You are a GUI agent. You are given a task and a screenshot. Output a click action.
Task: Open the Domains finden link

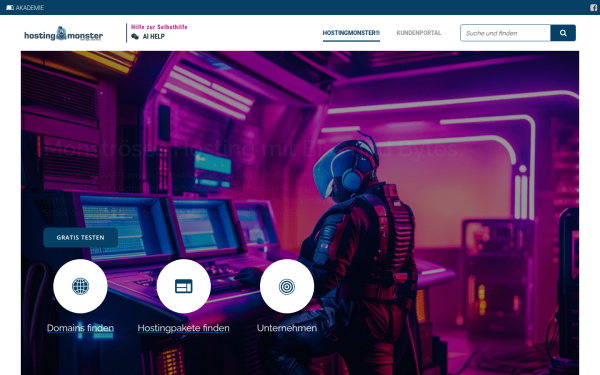[x=80, y=328]
